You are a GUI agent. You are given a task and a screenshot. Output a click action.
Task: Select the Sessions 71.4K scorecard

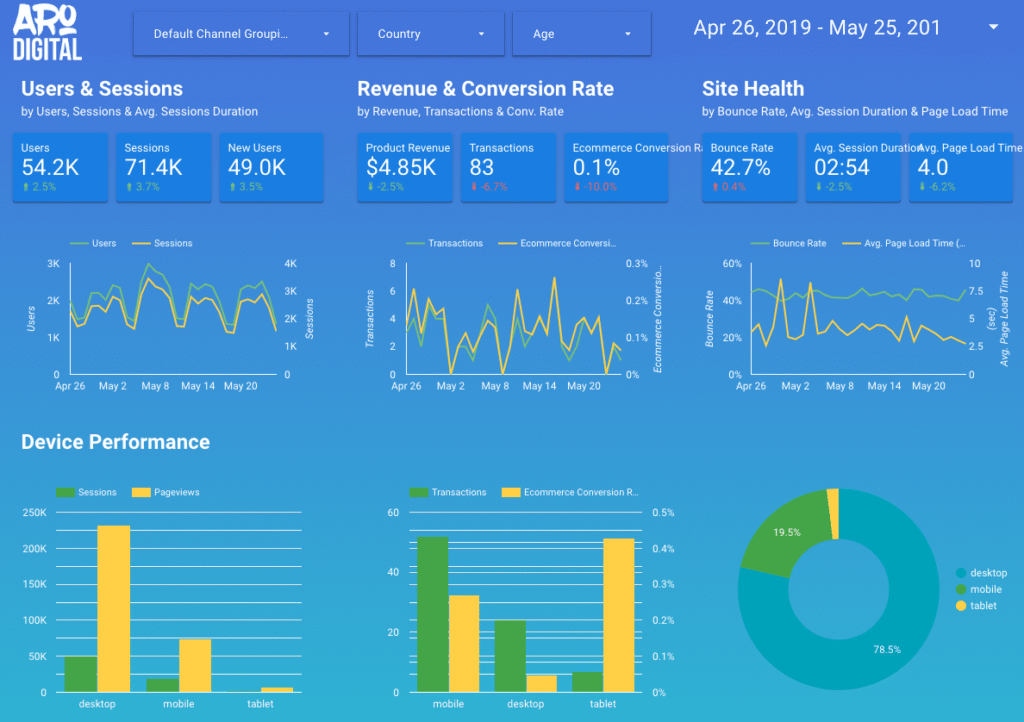tap(164, 168)
